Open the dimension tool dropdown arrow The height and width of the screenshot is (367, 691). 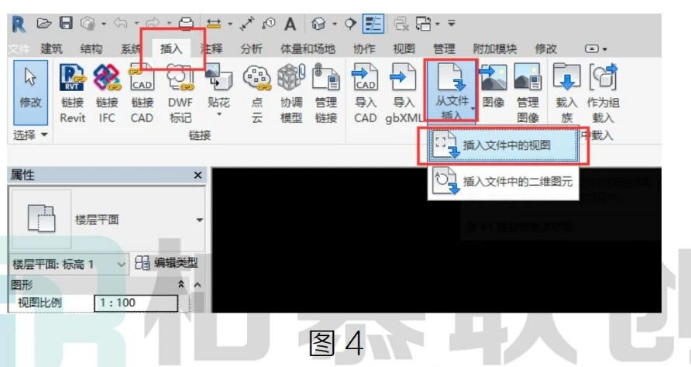pyautogui.click(x=230, y=24)
